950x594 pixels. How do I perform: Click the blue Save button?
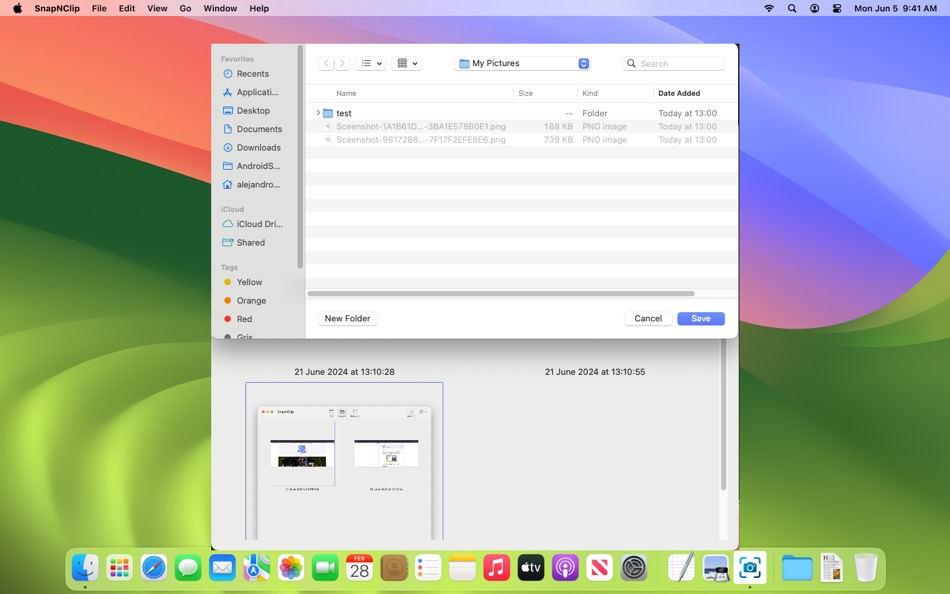pos(700,318)
